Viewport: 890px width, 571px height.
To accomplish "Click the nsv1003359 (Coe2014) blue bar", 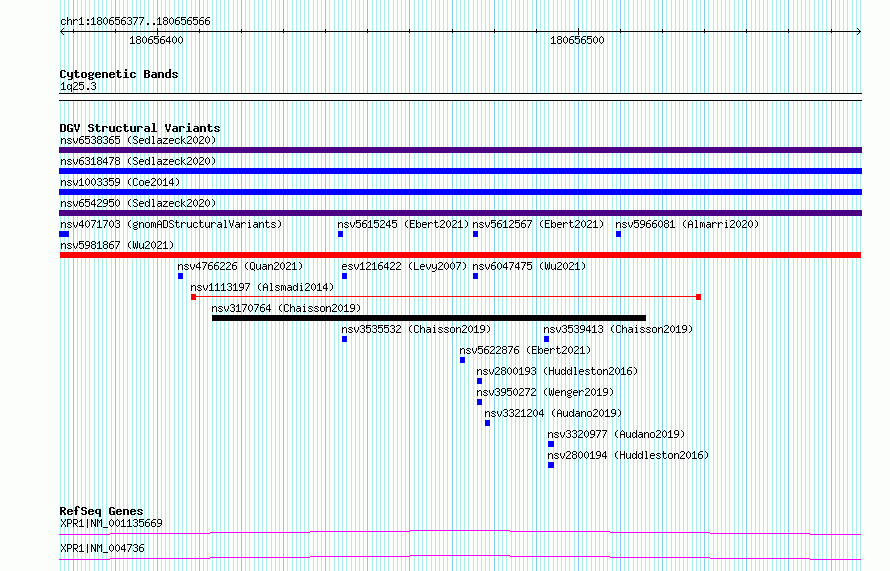I will pyautogui.click(x=460, y=192).
